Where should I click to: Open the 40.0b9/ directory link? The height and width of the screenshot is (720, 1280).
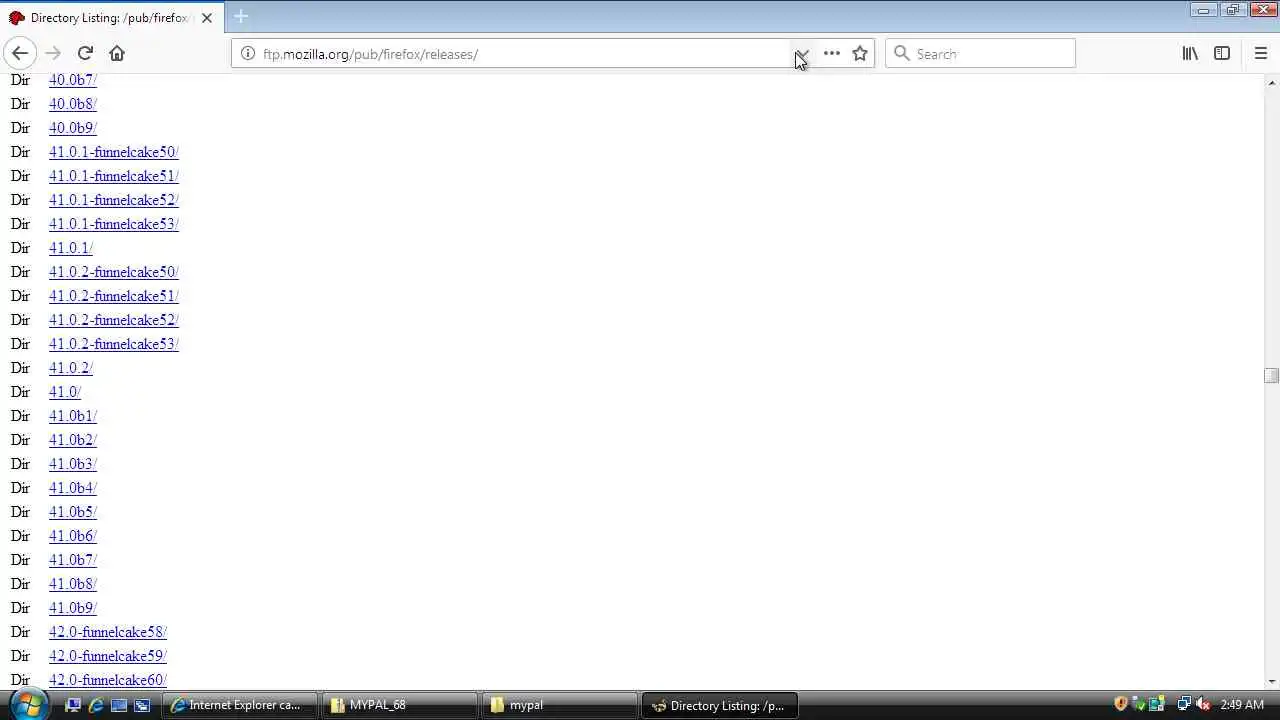pyautogui.click(x=73, y=128)
